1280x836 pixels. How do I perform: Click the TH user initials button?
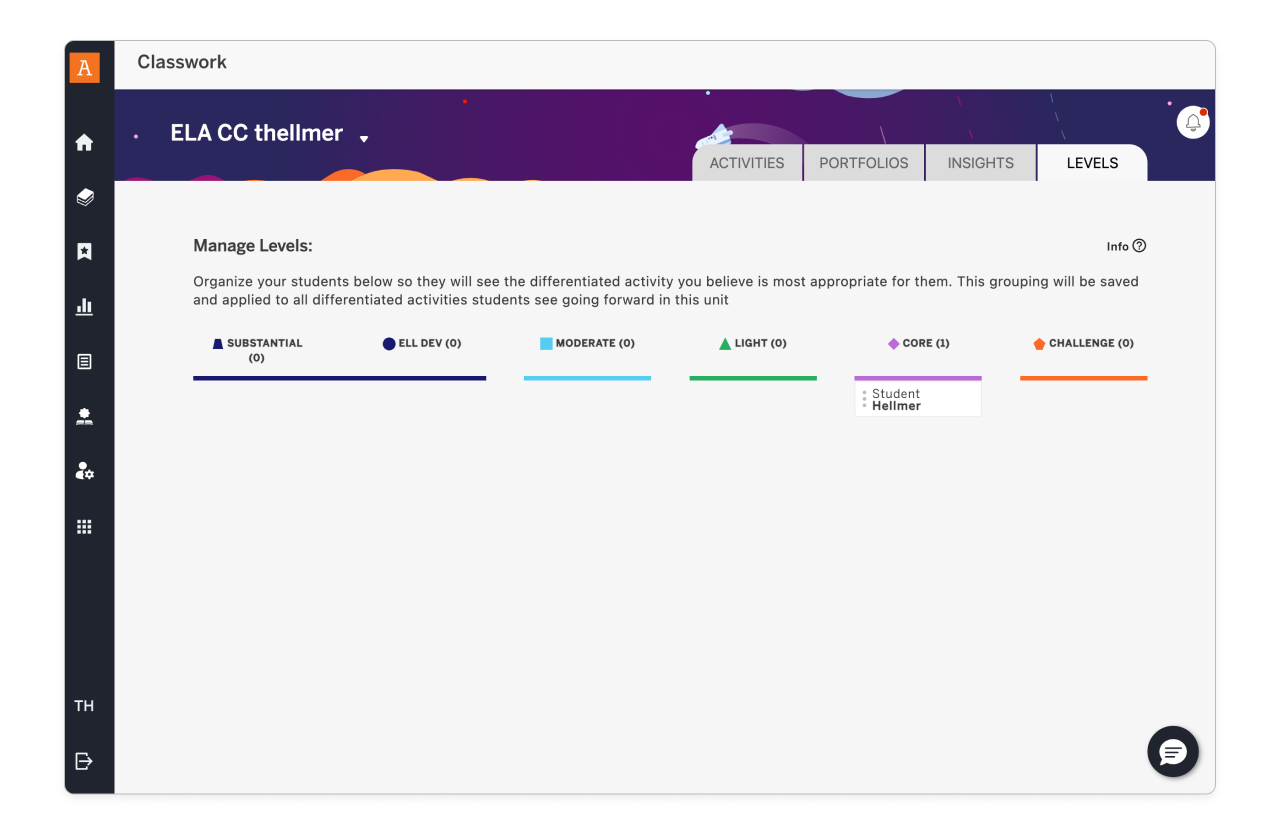tap(85, 706)
